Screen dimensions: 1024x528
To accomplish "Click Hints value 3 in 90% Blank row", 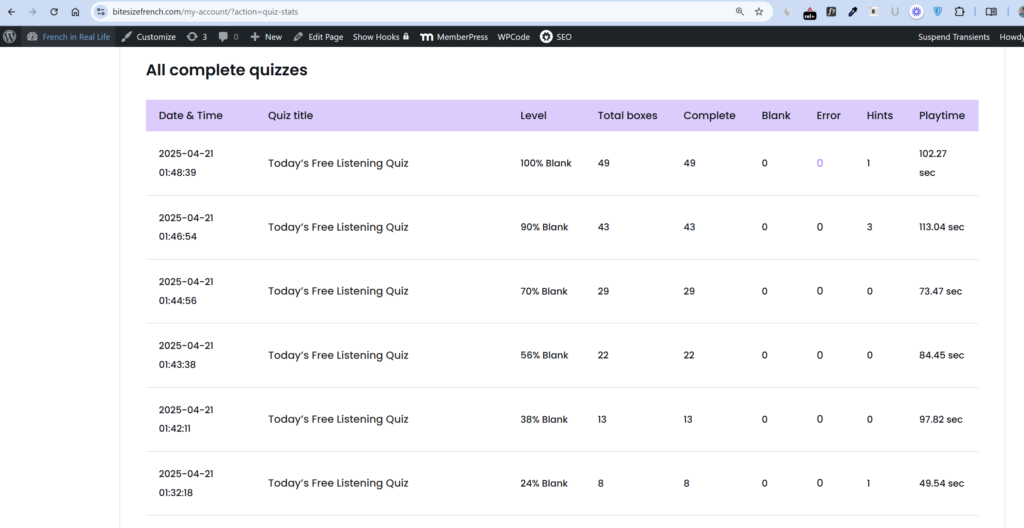I will (x=869, y=227).
